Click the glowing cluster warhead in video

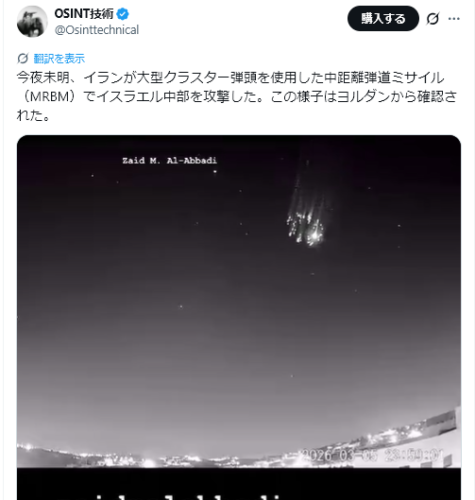(x=306, y=227)
